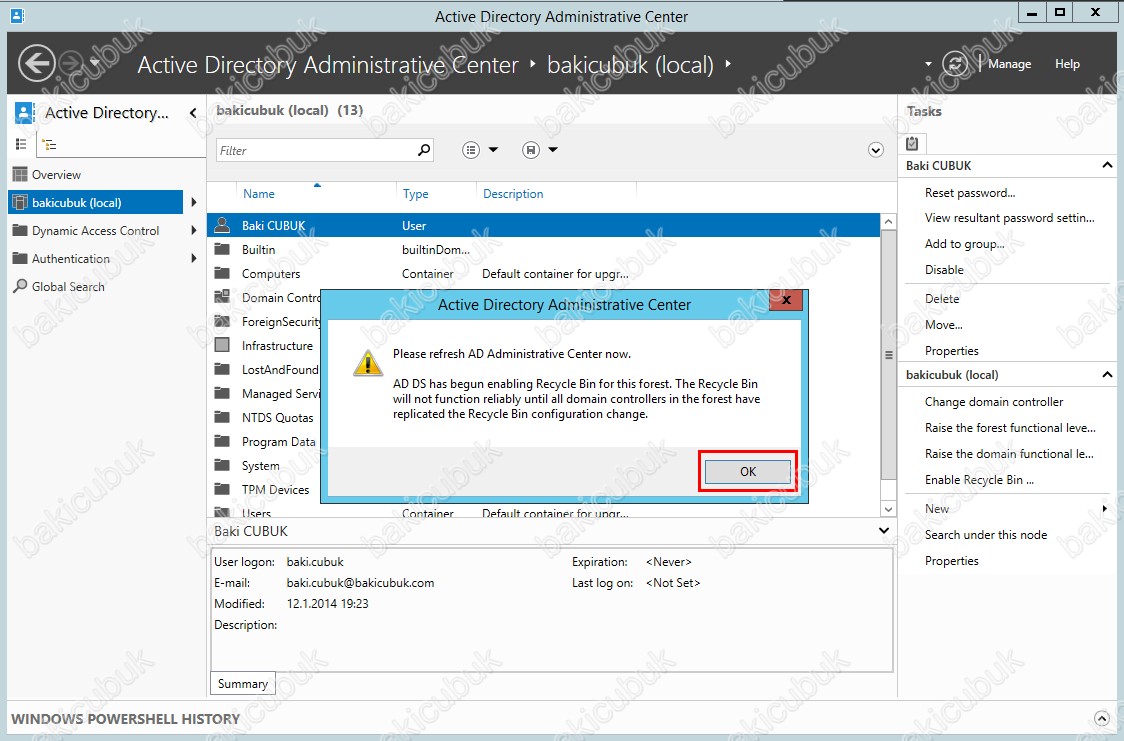Click the Tasks clipboard icon
1124x741 pixels.
tap(912, 143)
